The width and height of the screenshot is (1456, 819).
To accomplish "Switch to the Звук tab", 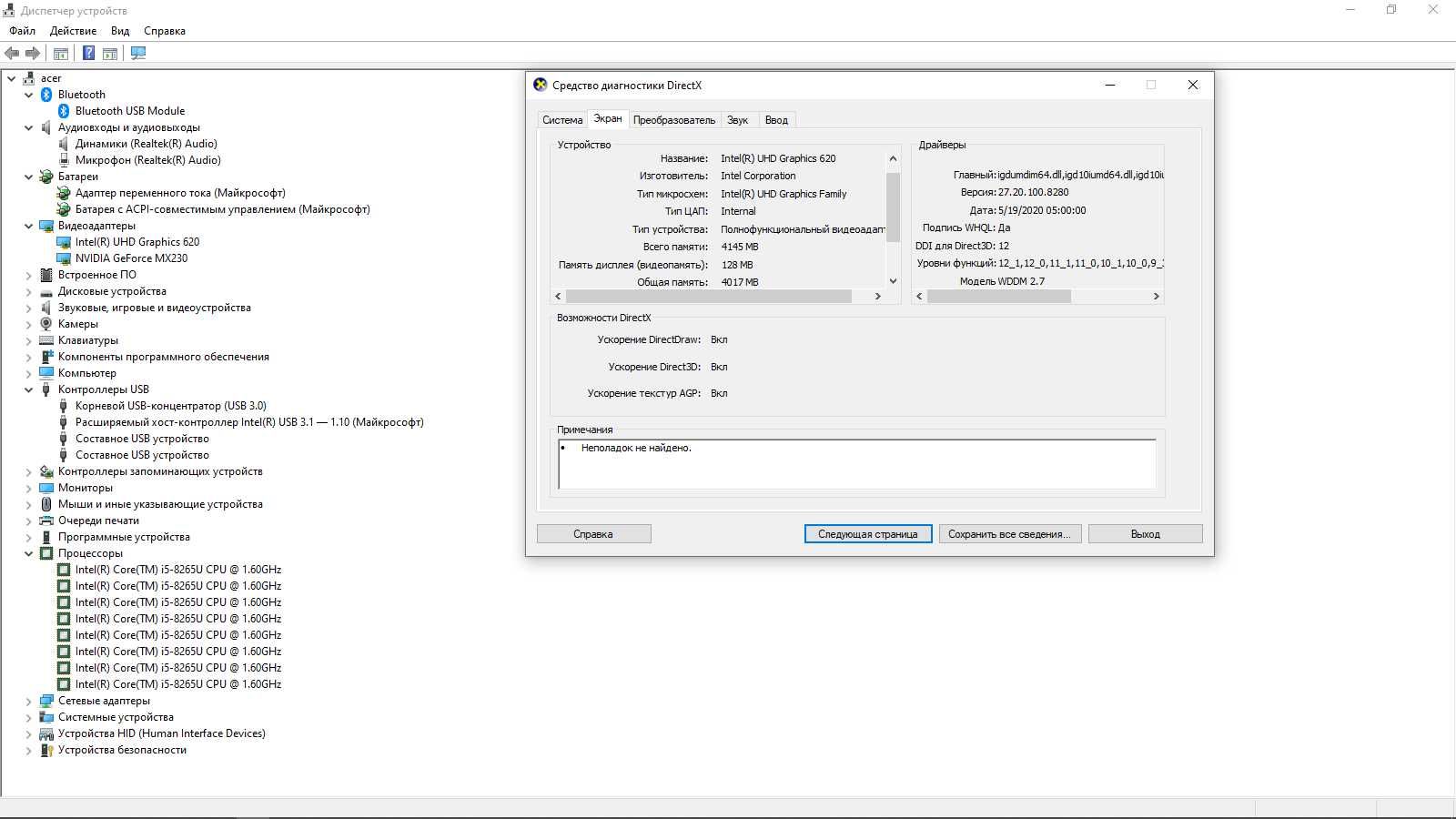I will tap(738, 120).
